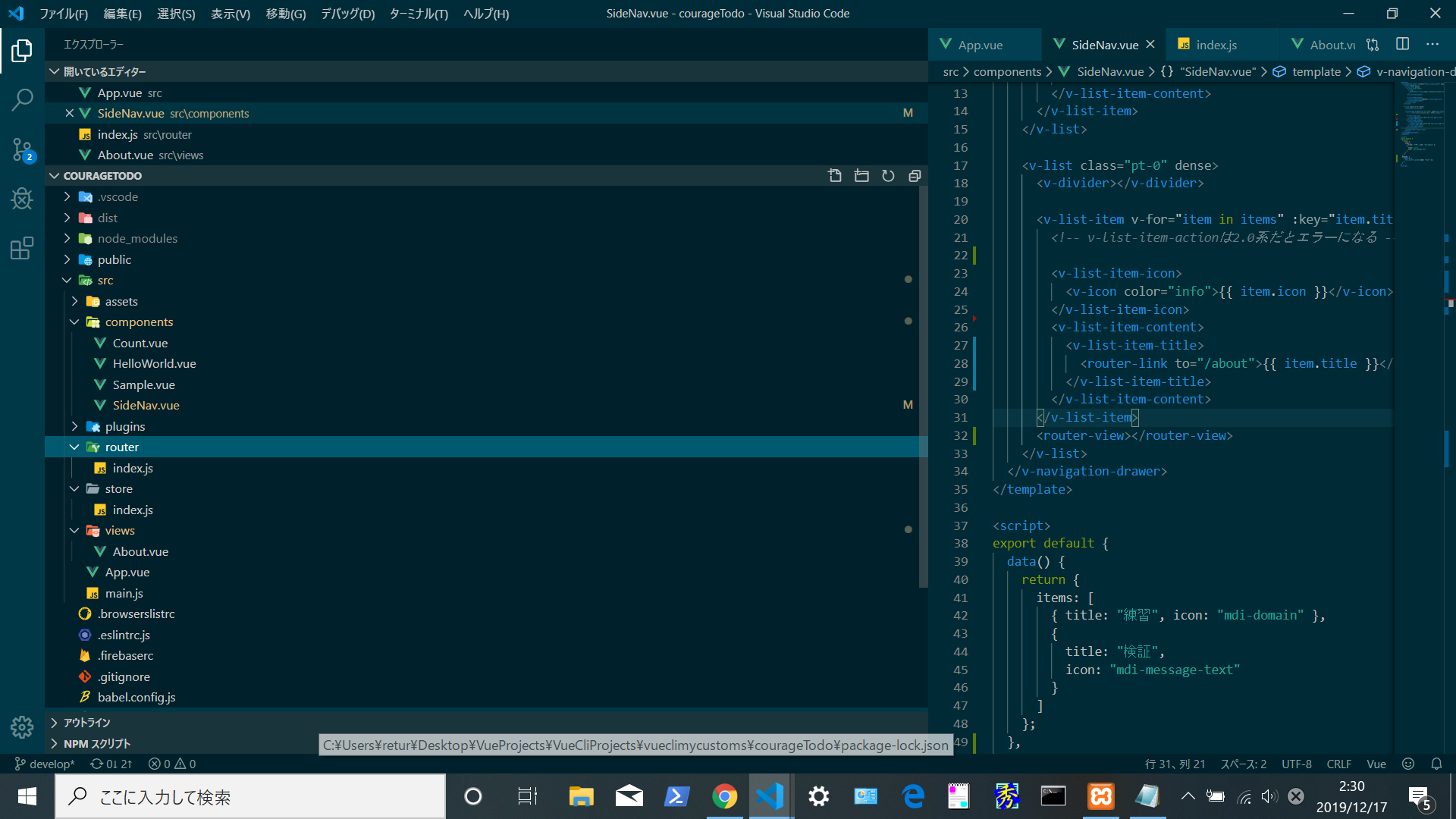The width and height of the screenshot is (1456, 819).
Task: Click the UTF-8 encoding in status bar
Action: (1296, 763)
